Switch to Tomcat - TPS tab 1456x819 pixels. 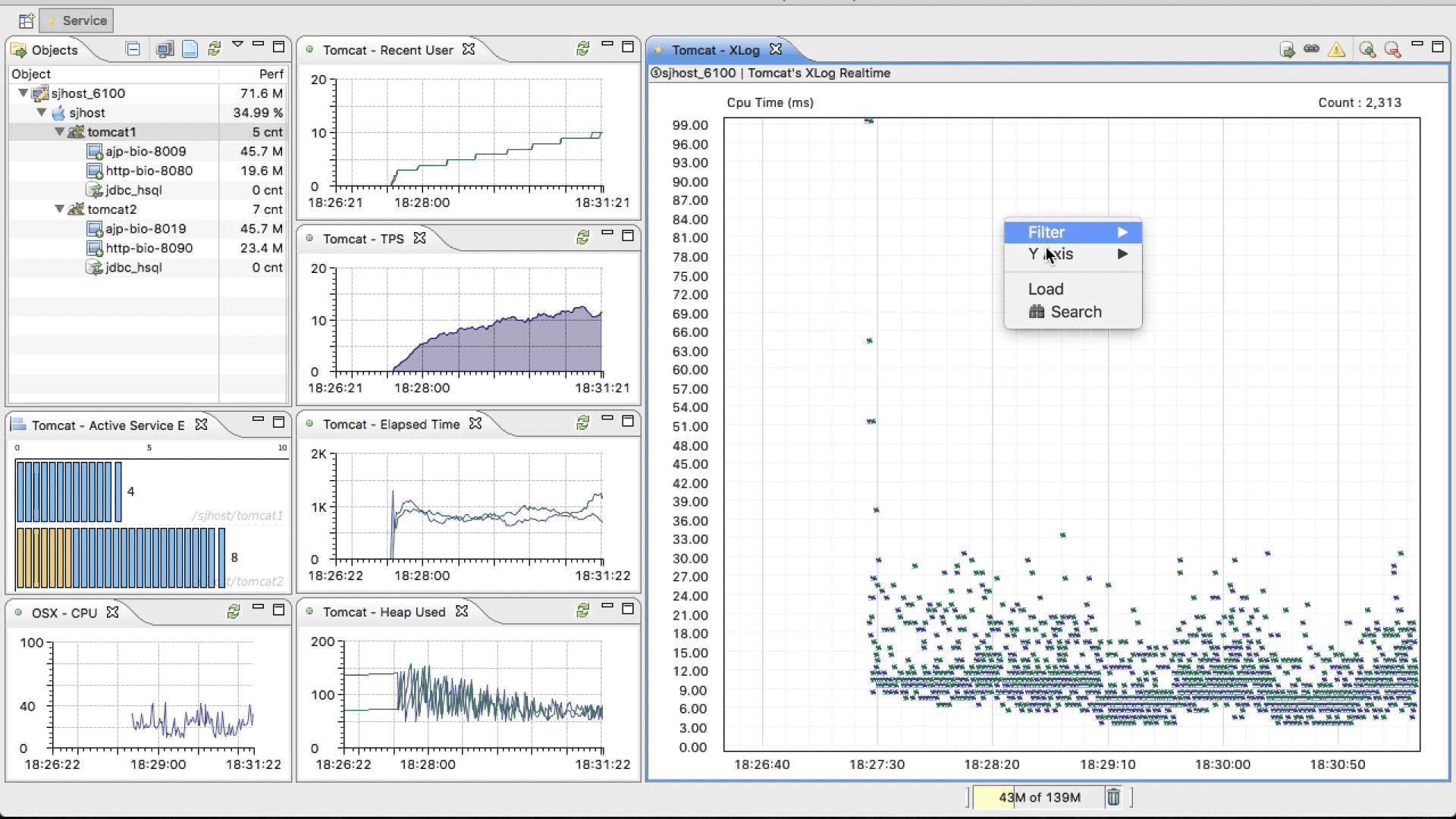click(362, 239)
